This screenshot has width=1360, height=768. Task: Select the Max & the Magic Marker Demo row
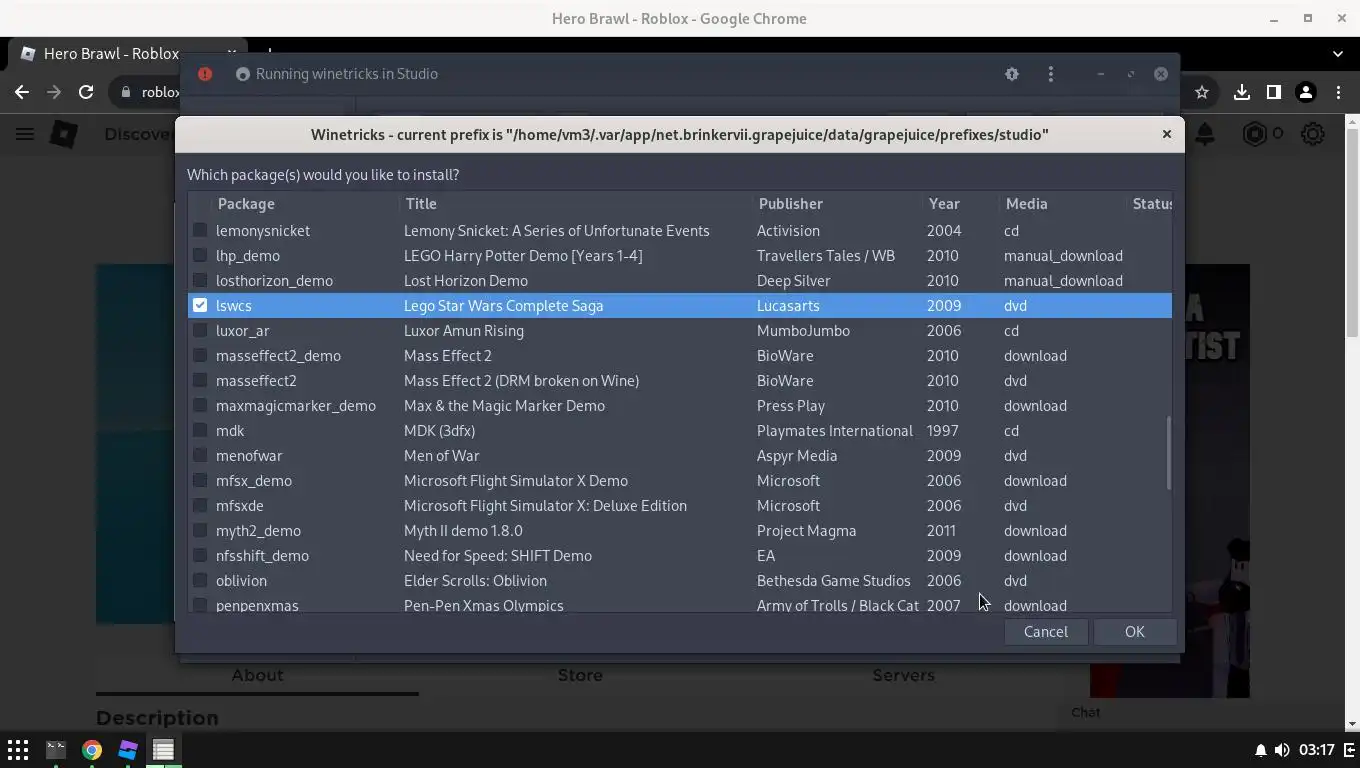(x=680, y=406)
